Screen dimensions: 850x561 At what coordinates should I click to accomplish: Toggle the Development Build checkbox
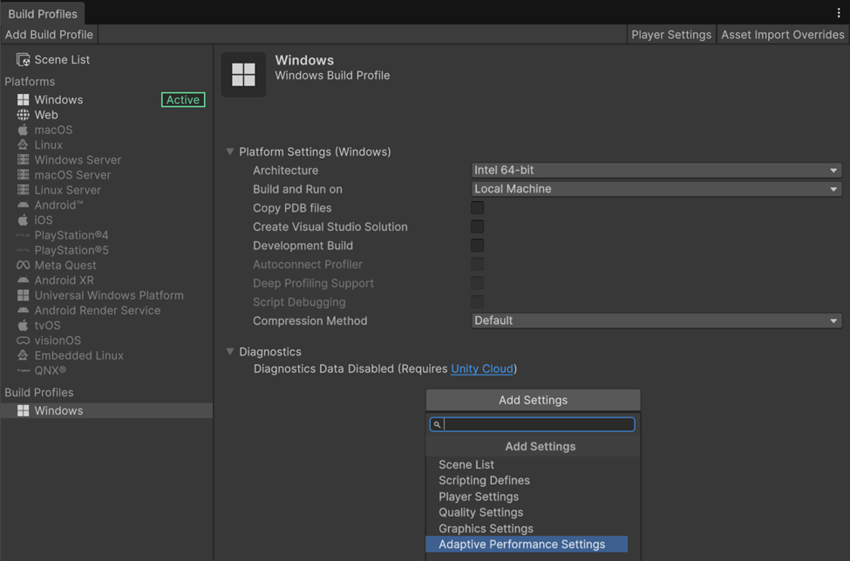tap(477, 246)
